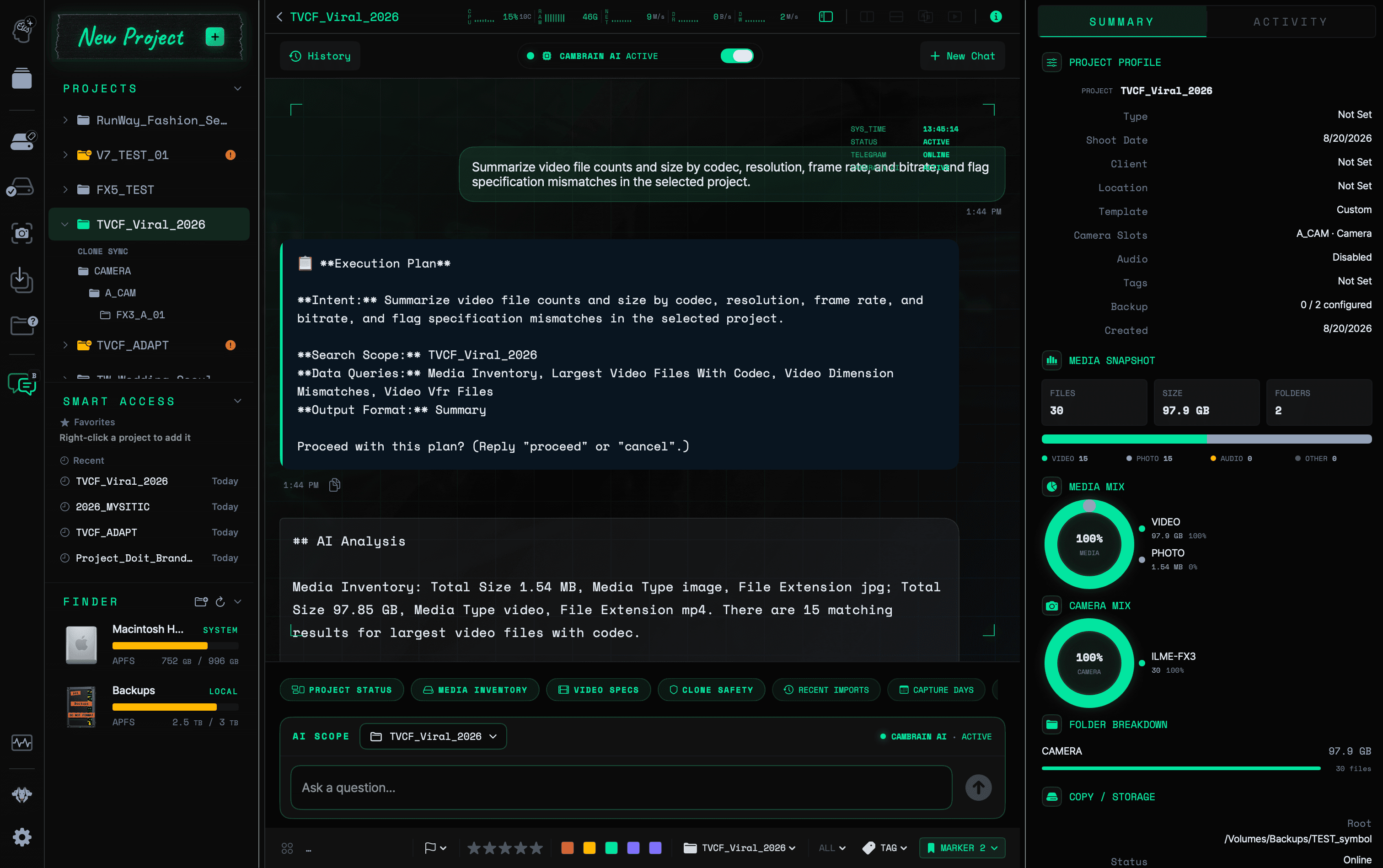Select the Recent Imports quick prompt
This screenshot has height=868, width=1383.
tap(826, 690)
